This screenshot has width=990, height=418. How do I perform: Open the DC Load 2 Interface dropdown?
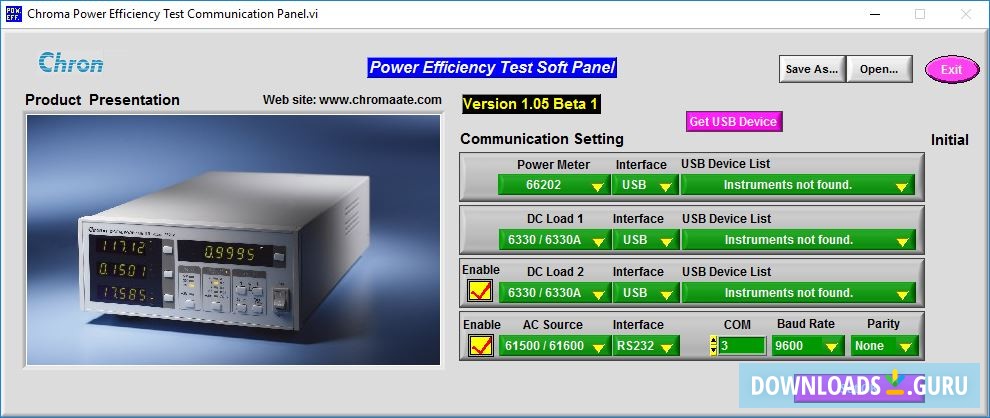click(x=645, y=293)
